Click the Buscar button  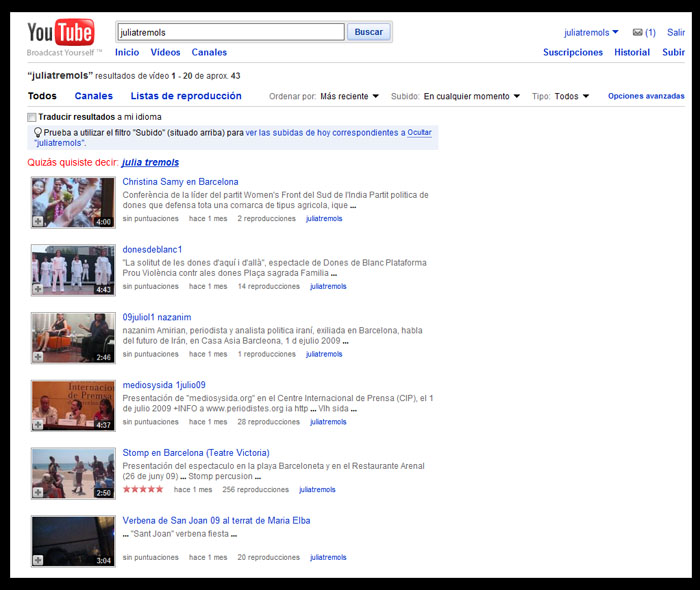[x=369, y=32]
